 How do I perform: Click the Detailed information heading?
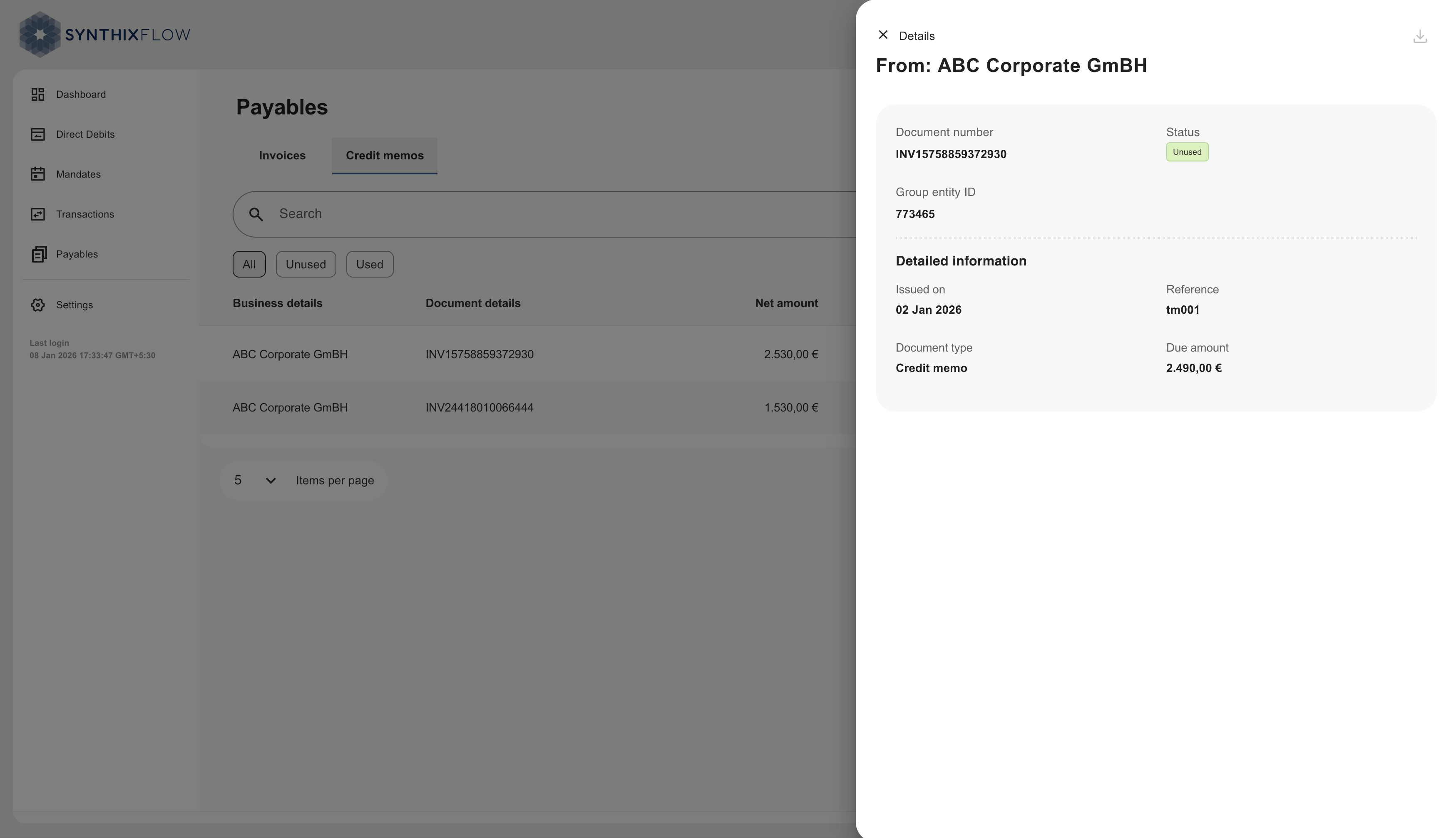click(961, 261)
